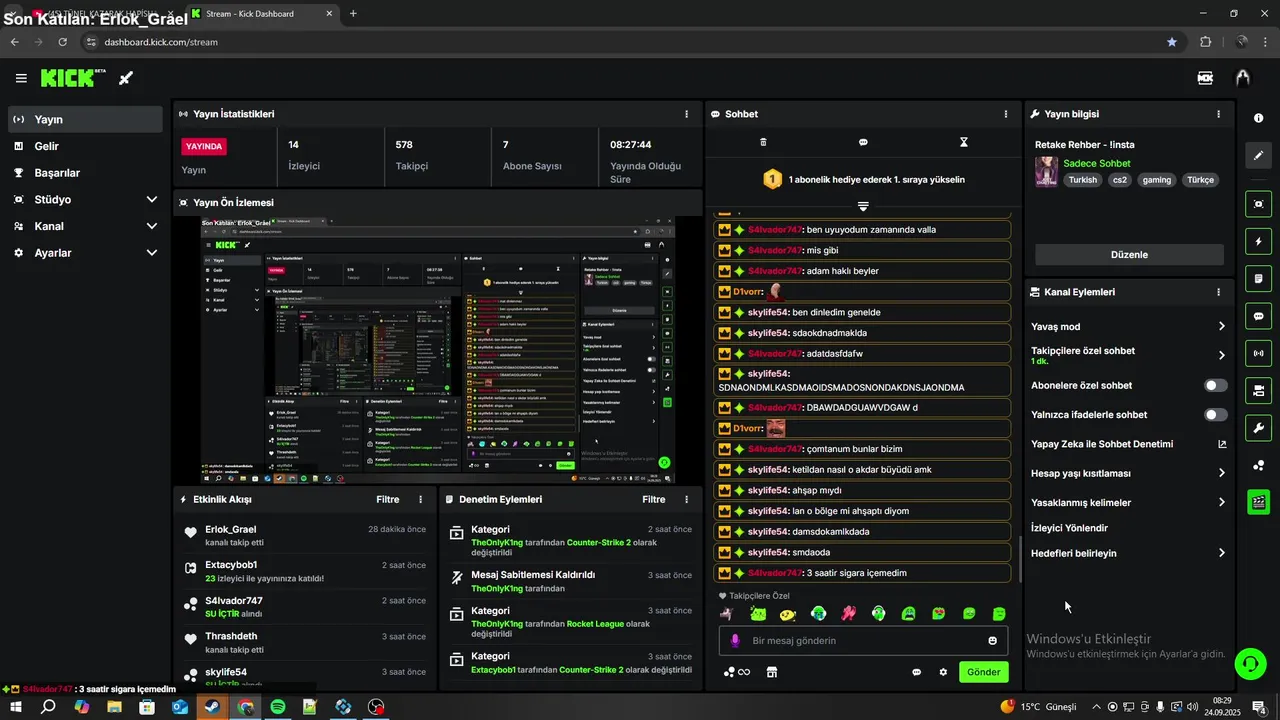Open Takipçilere özel sohbet chevron
The height and width of the screenshot is (720, 1280).
pos(1221,355)
